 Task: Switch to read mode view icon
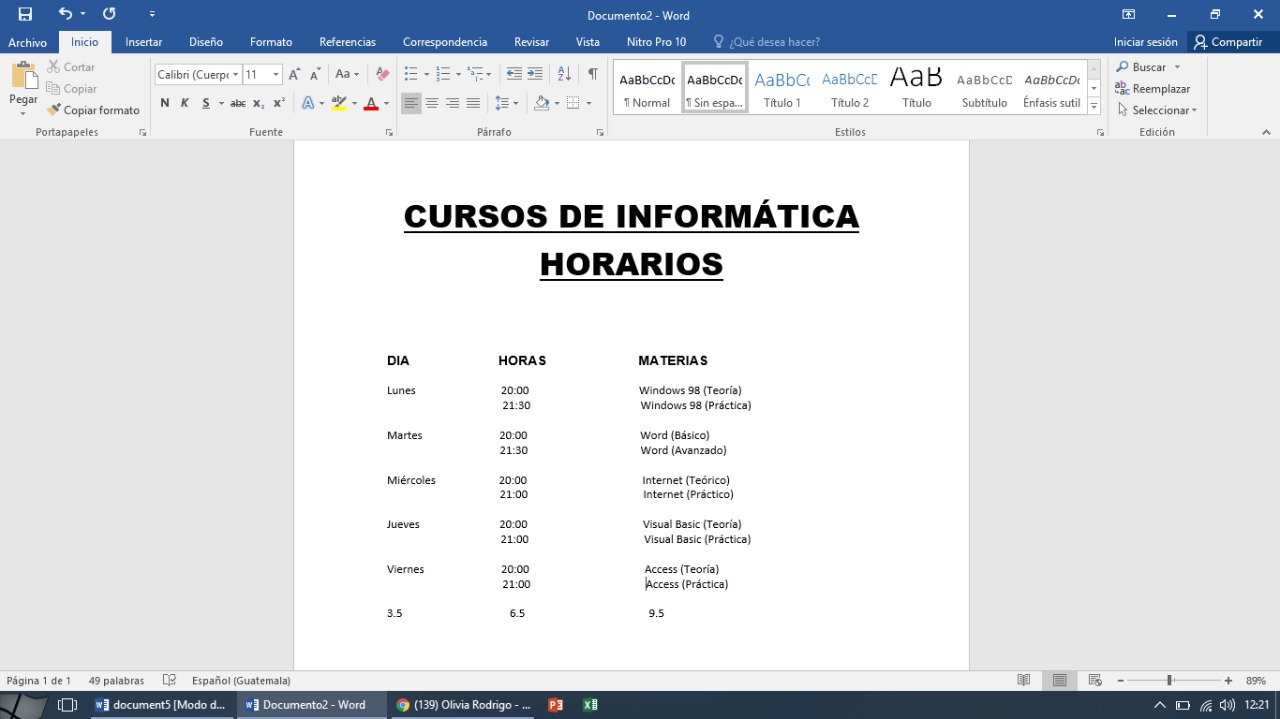click(x=1024, y=680)
